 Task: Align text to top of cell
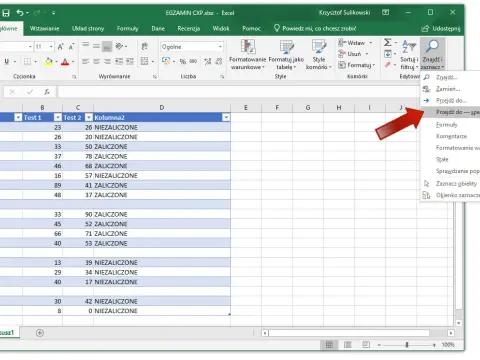point(86,45)
